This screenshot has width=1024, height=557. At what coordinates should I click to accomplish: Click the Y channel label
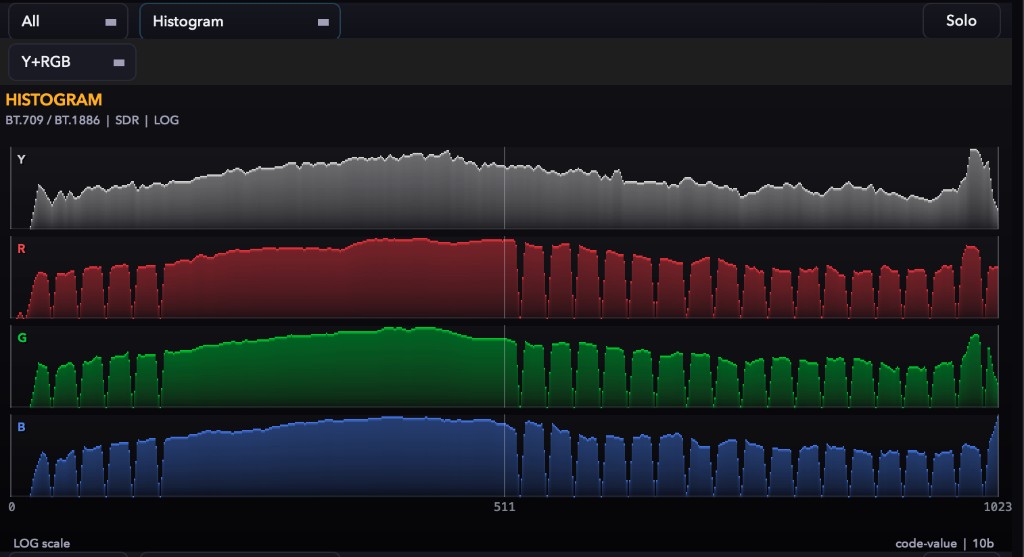pyautogui.click(x=22, y=159)
